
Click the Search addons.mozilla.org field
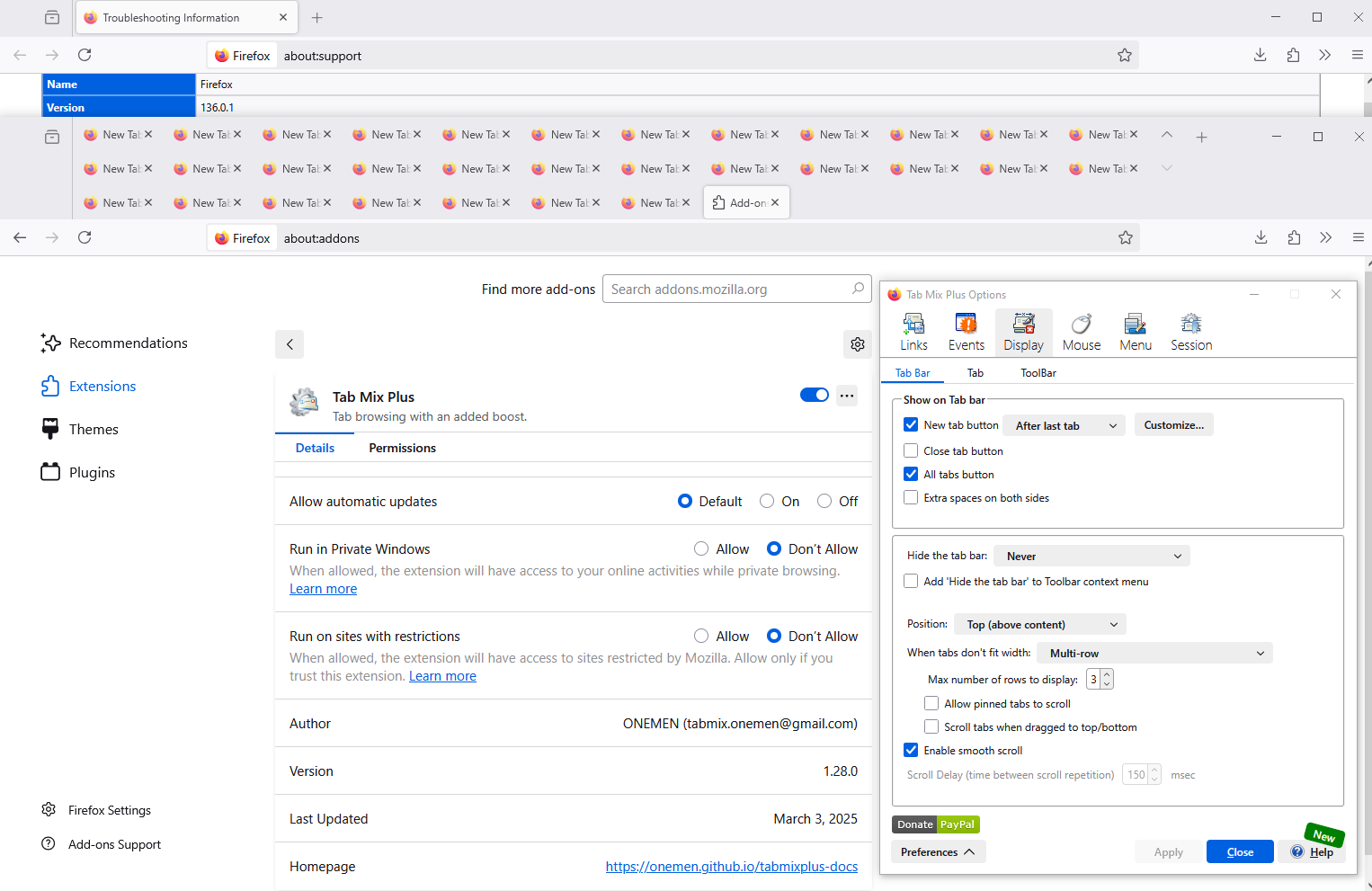coord(736,290)
